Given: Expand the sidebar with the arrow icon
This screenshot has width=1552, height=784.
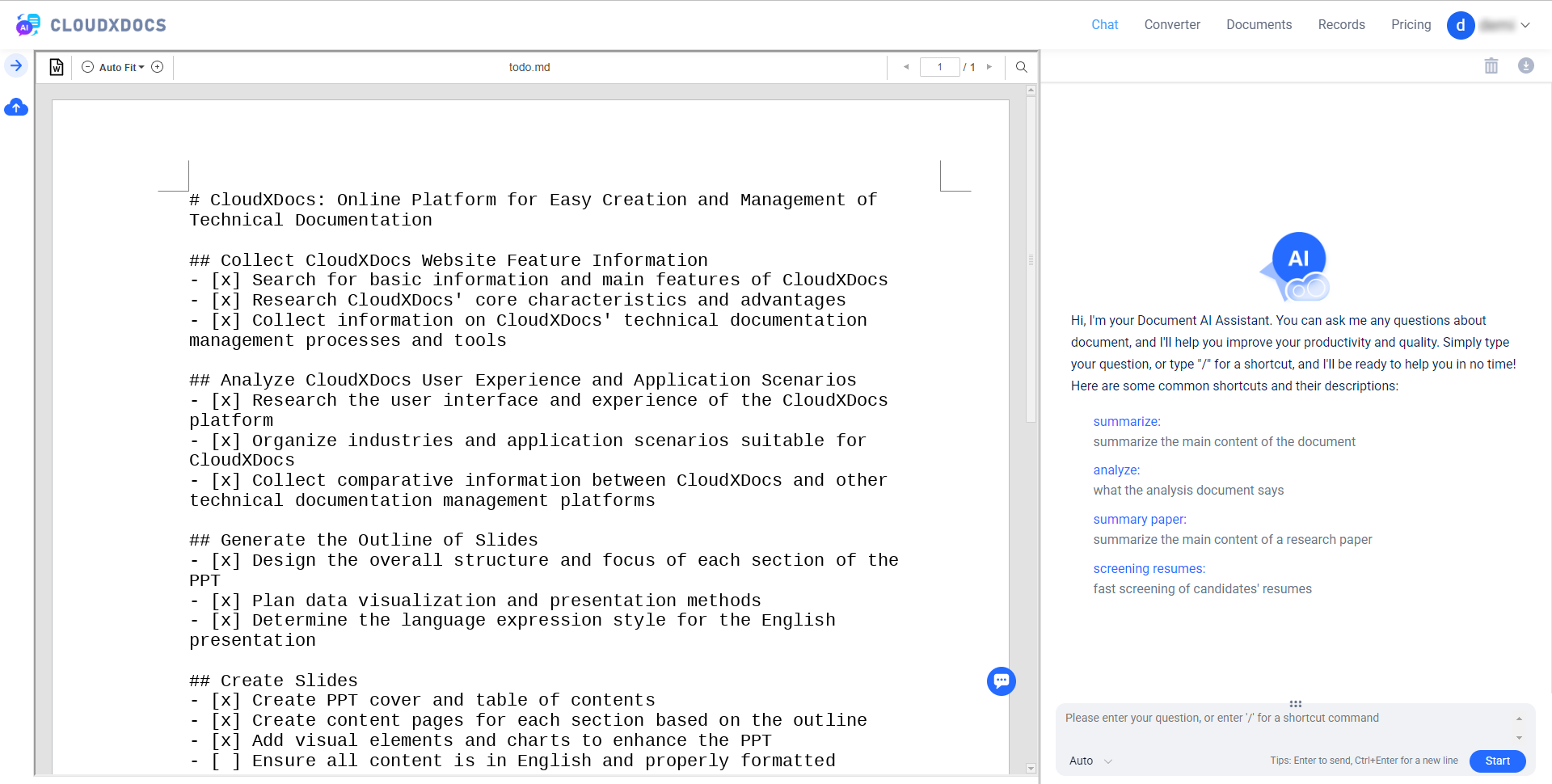Looking at the screenshot, I should (x=16, y=65).
